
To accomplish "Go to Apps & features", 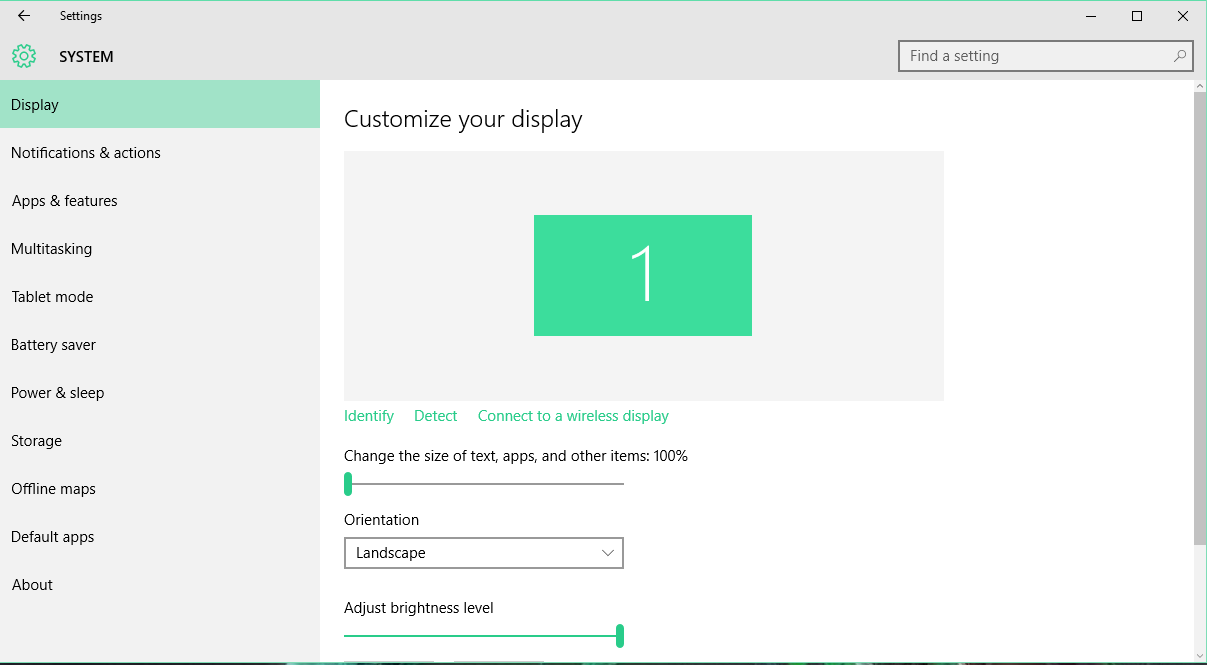I will pos(65,201).
